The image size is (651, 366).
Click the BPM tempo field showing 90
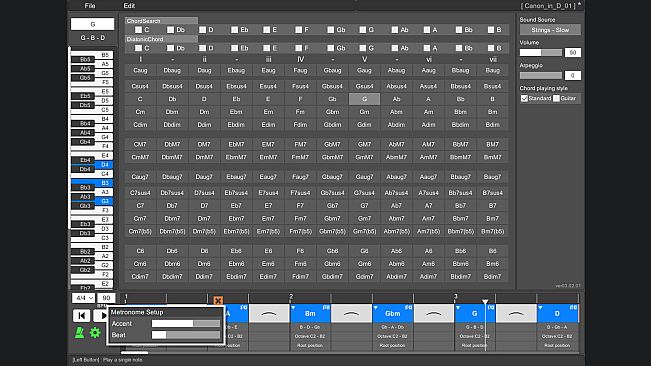pyautogui.click(x=106, y=298)
